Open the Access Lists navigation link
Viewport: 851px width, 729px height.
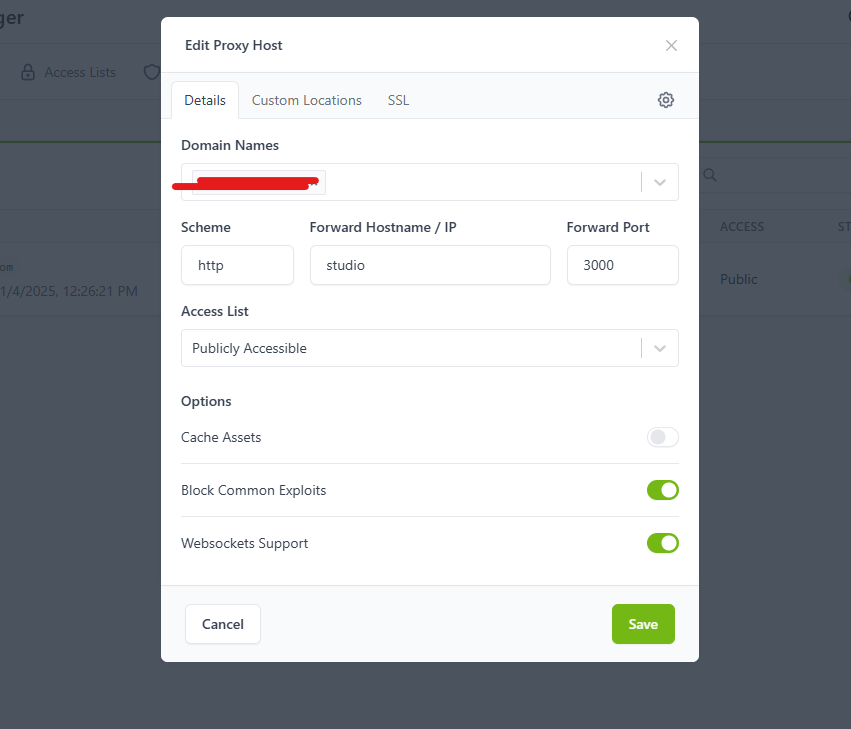pyautogui.click(x=80, y=72)
